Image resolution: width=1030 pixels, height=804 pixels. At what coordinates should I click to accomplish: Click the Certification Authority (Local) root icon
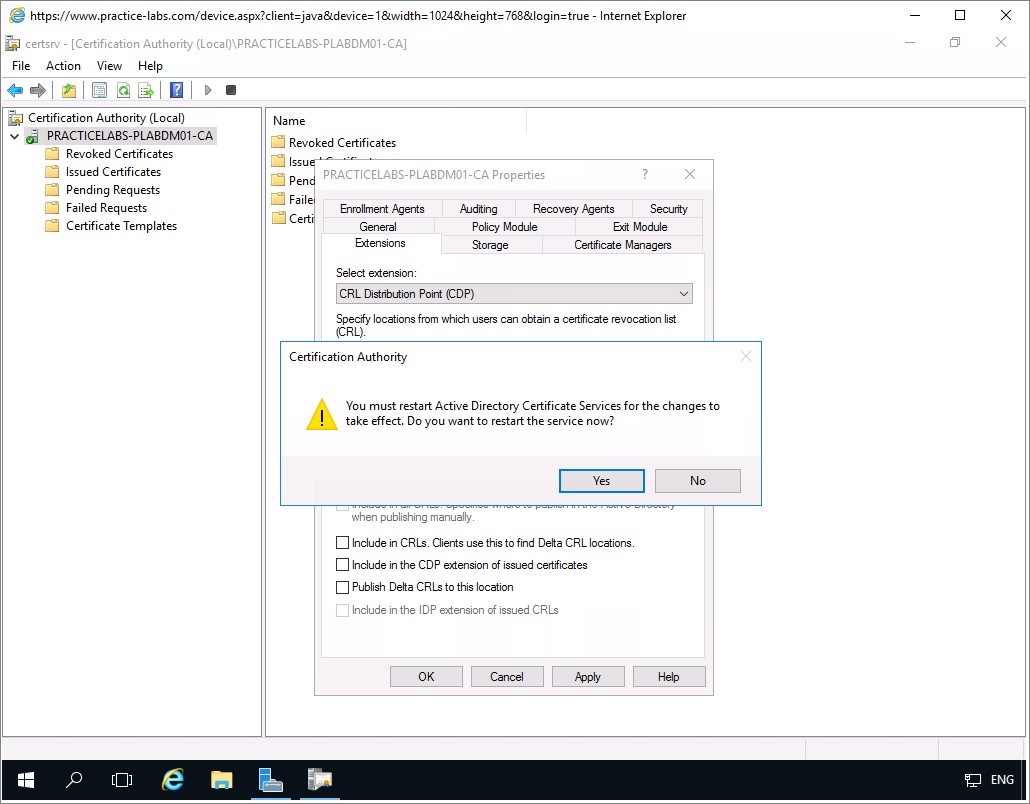pos(15,118)
